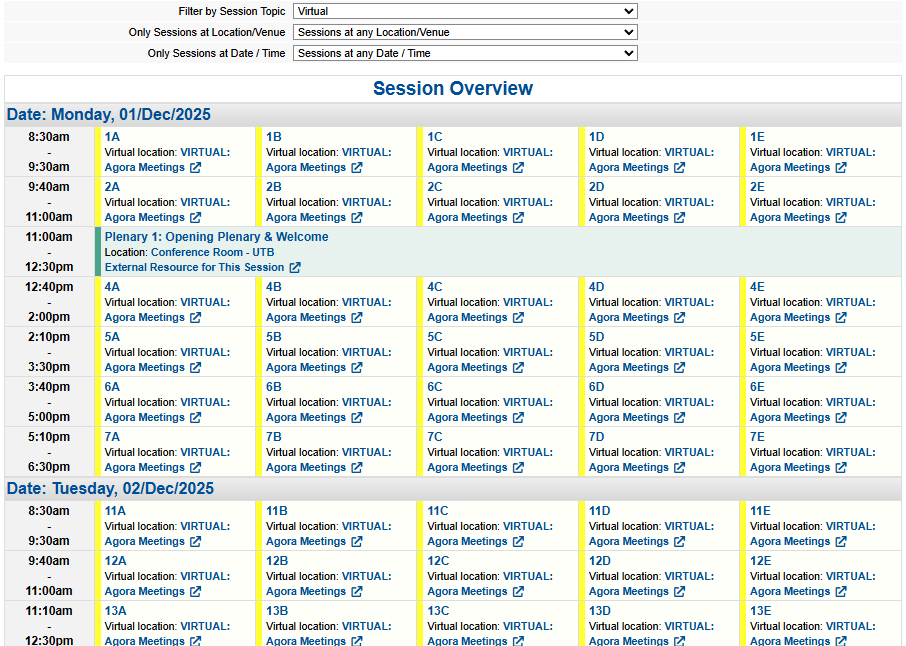Screen dimensions: 906x646
Task: Click external link icon for session 12E
Action: pos(841,592)
